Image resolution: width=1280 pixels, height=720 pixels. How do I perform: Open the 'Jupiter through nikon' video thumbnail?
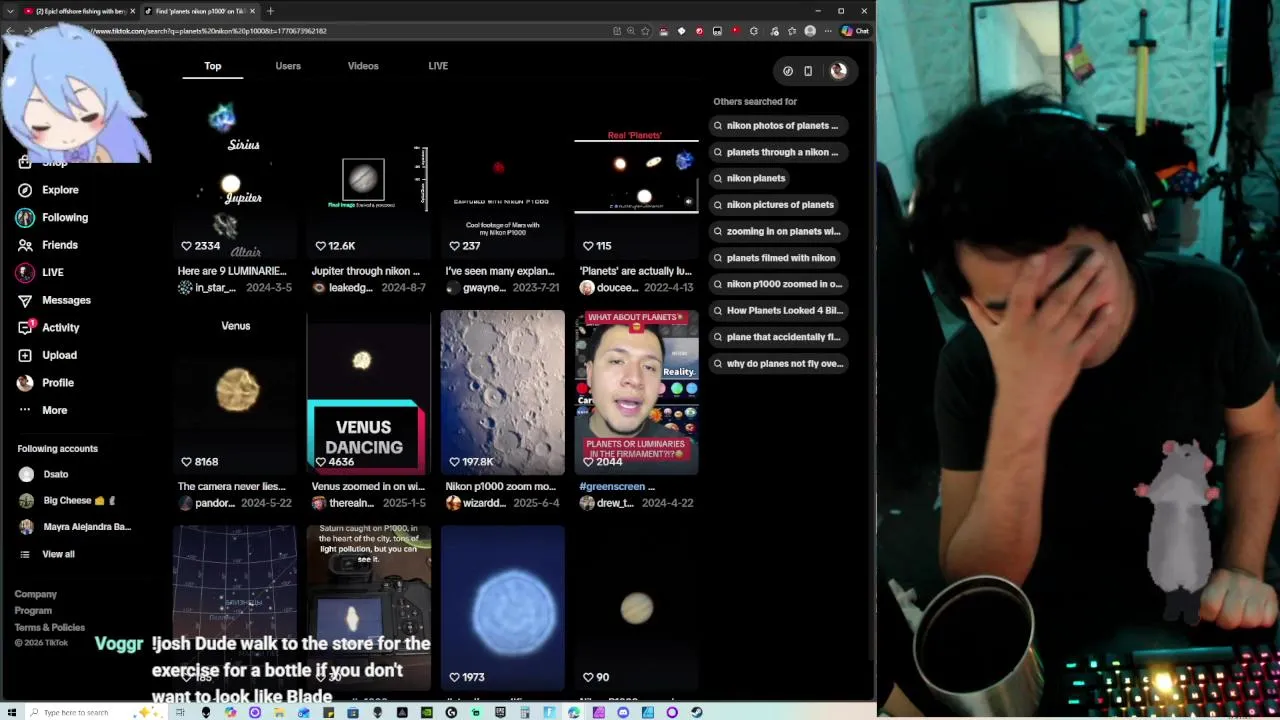(x=369, y=177)
